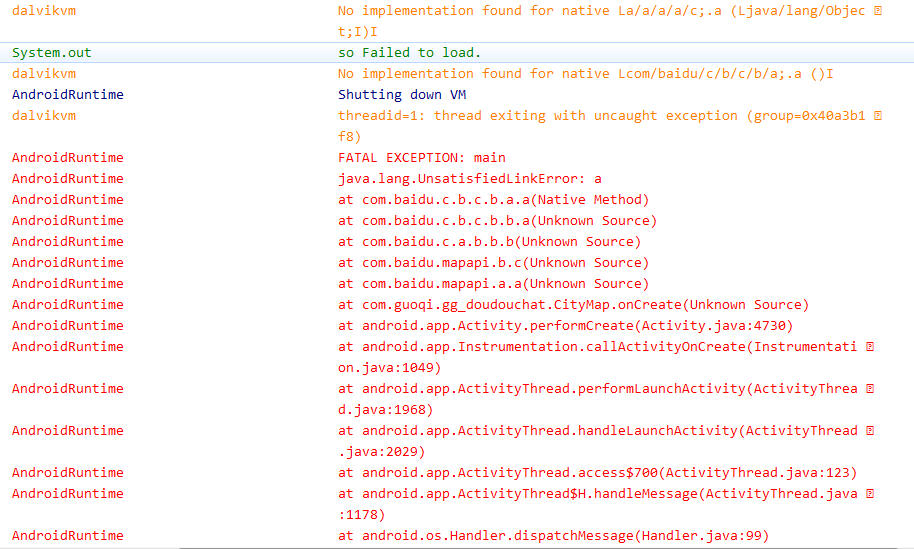The image size is (914, 549).
Task: Select 'at com.baidu.mapapi.b.c(Unknown Source)' line
Action: (x=493, y=262)
